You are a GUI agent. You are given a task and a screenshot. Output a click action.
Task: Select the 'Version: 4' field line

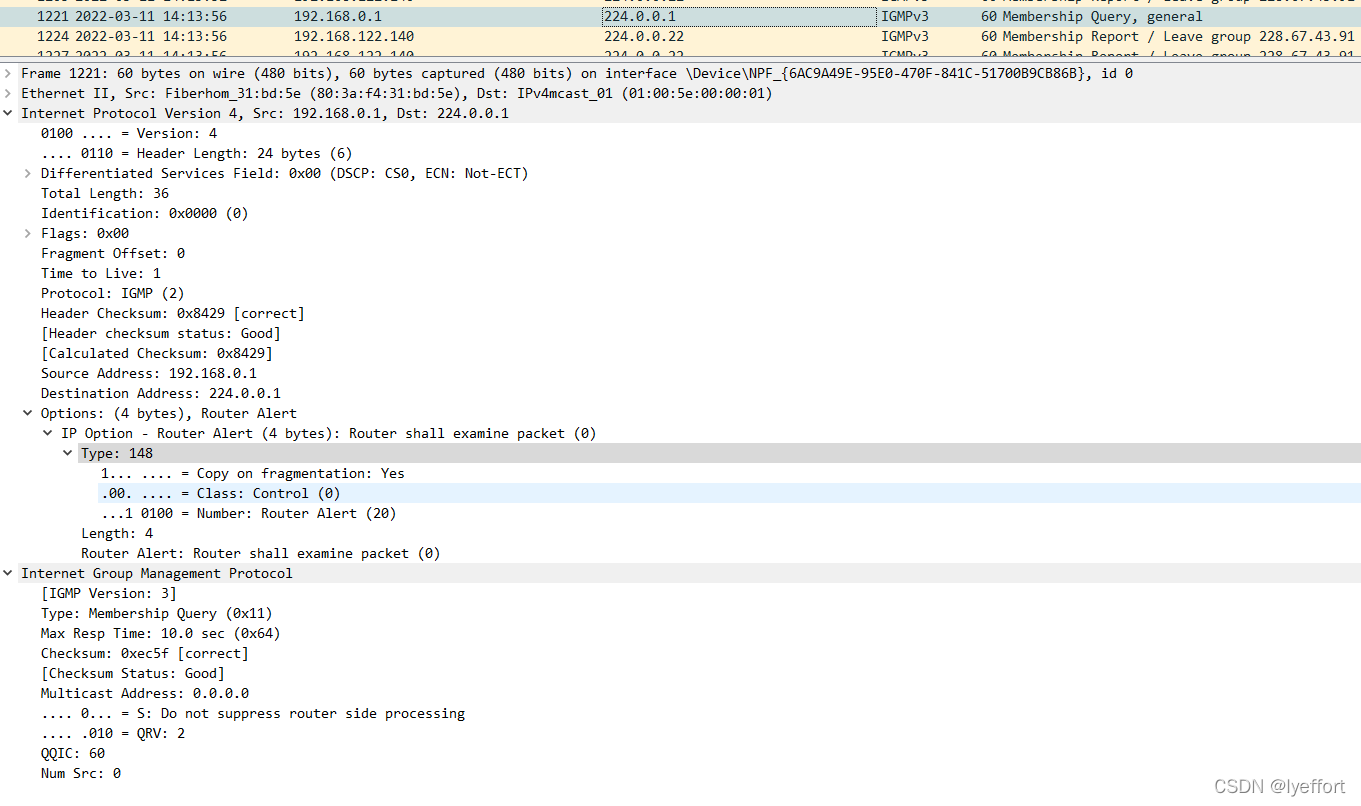[x=129, y=133]
